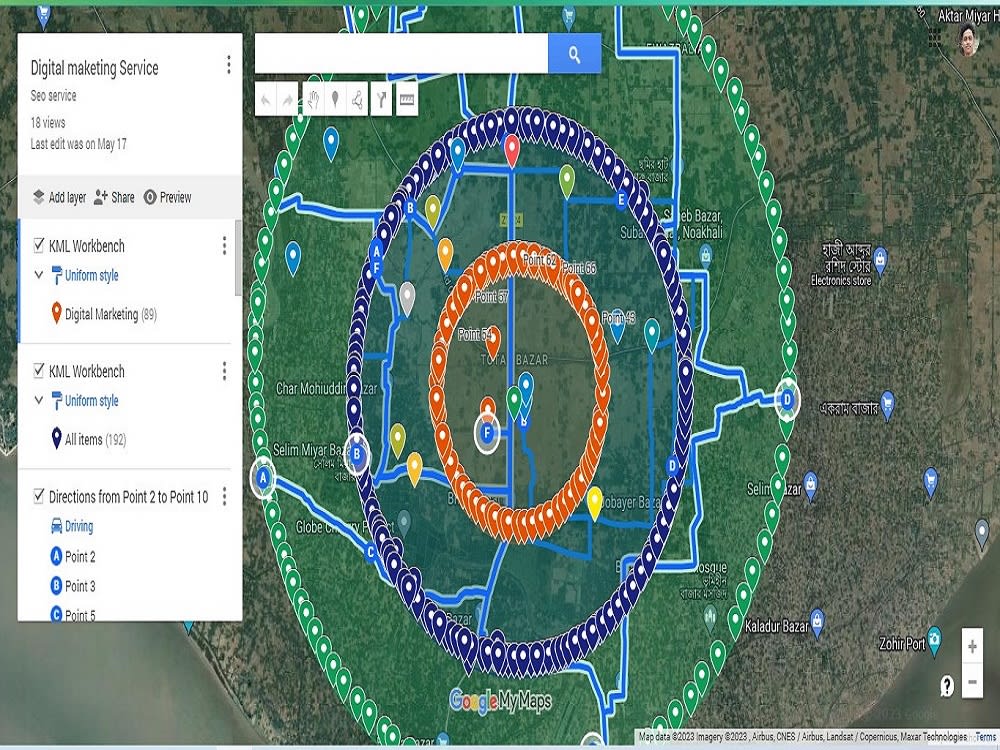Click the Kaladur Bazar shopping icon
This screenshot has width=1000, height=750.
[x=817, y=621]
